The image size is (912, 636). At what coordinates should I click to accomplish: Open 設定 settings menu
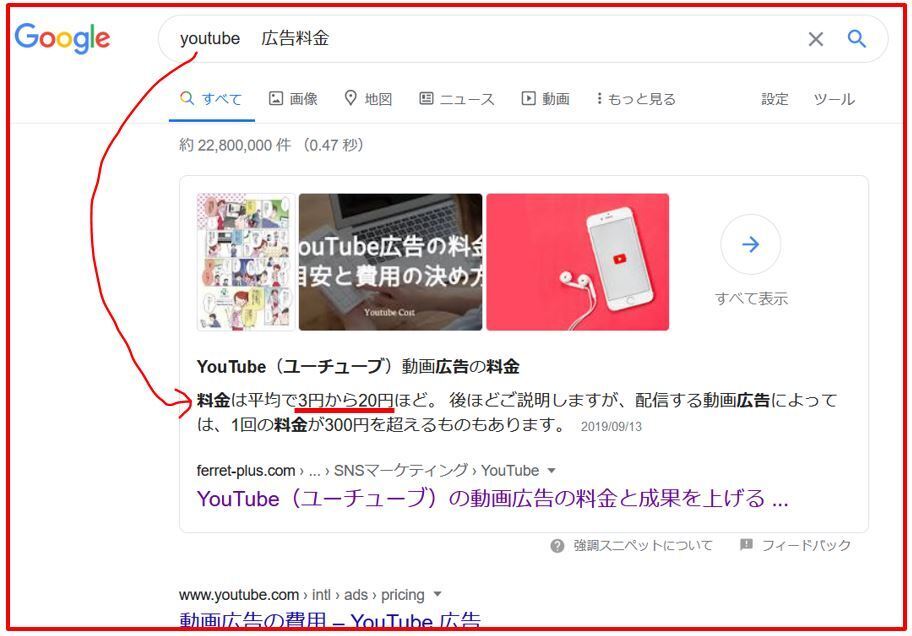click(x=775, y=99)
